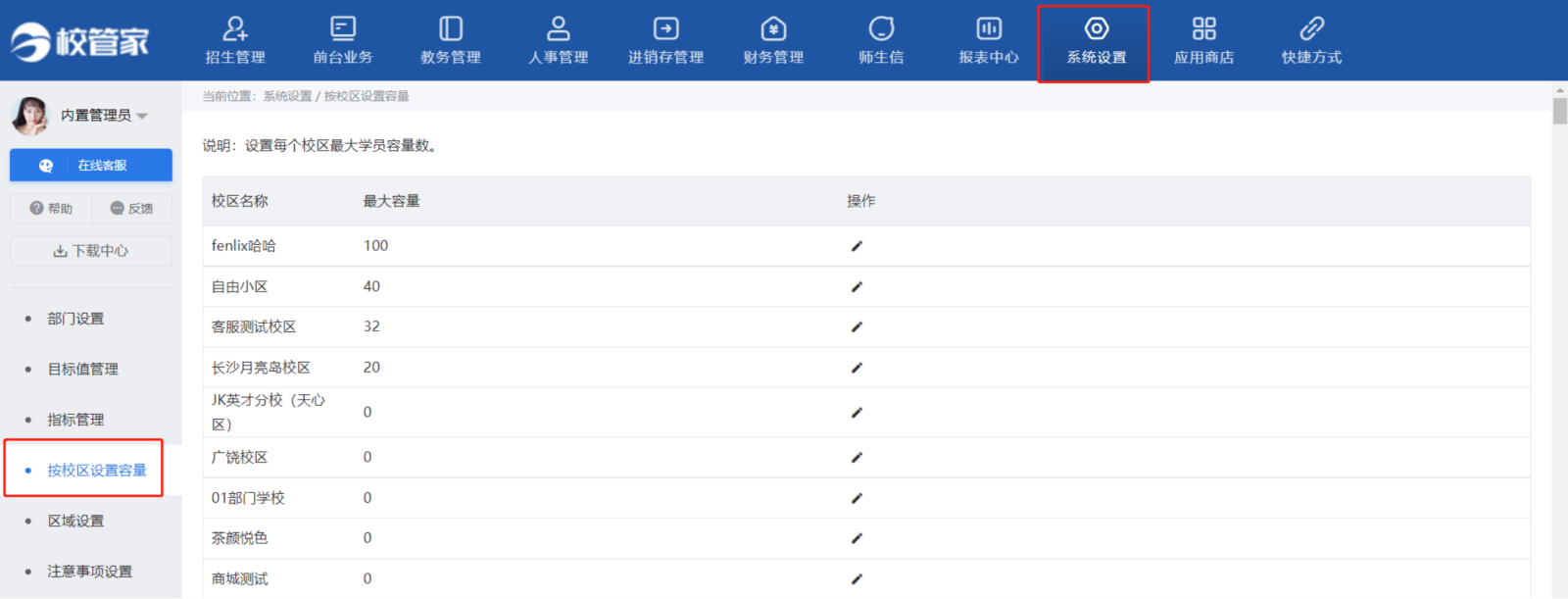
Task: Open 报表中心 module
Action: point(989,41)
